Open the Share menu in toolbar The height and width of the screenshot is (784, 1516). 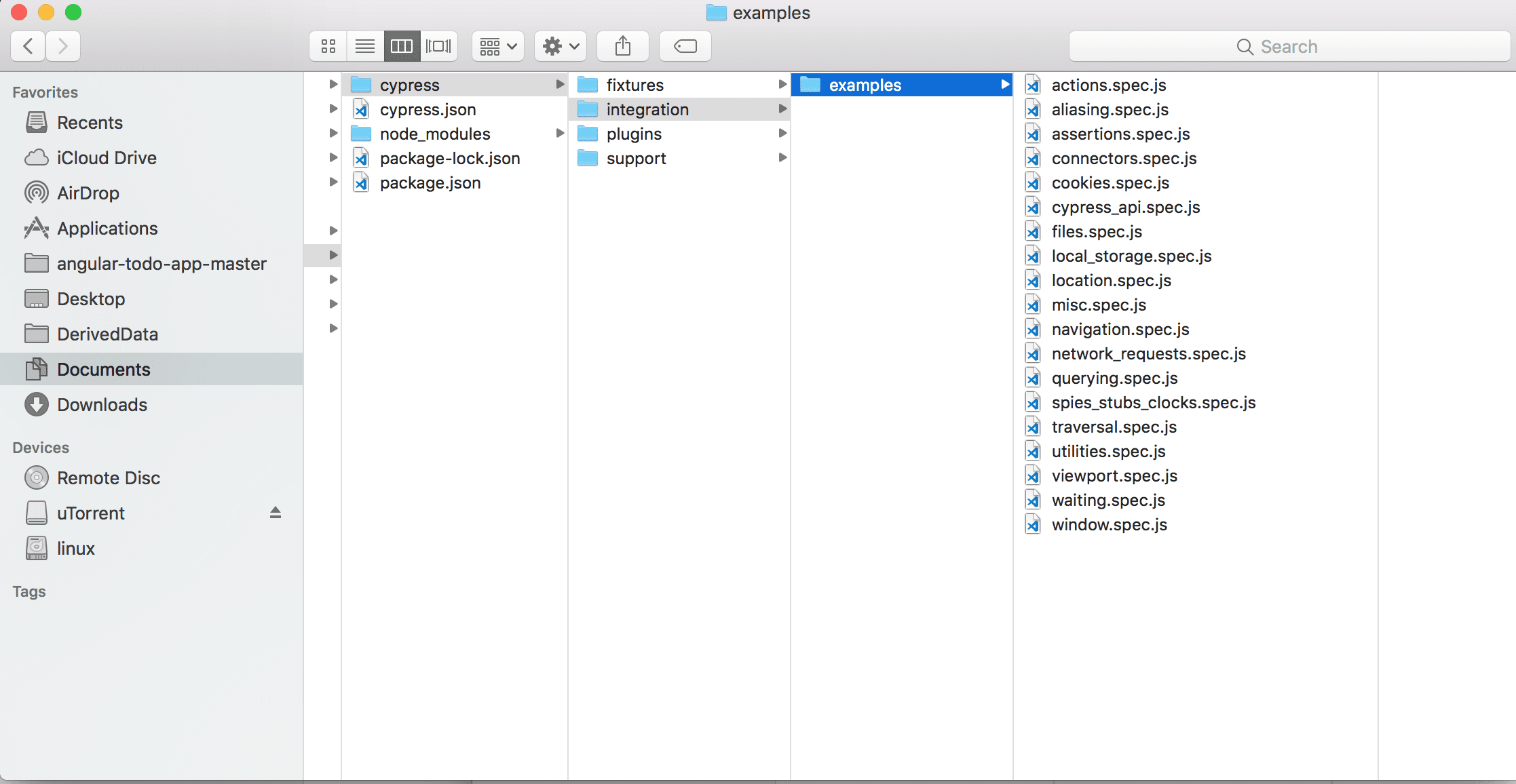[x=622, y=46]
